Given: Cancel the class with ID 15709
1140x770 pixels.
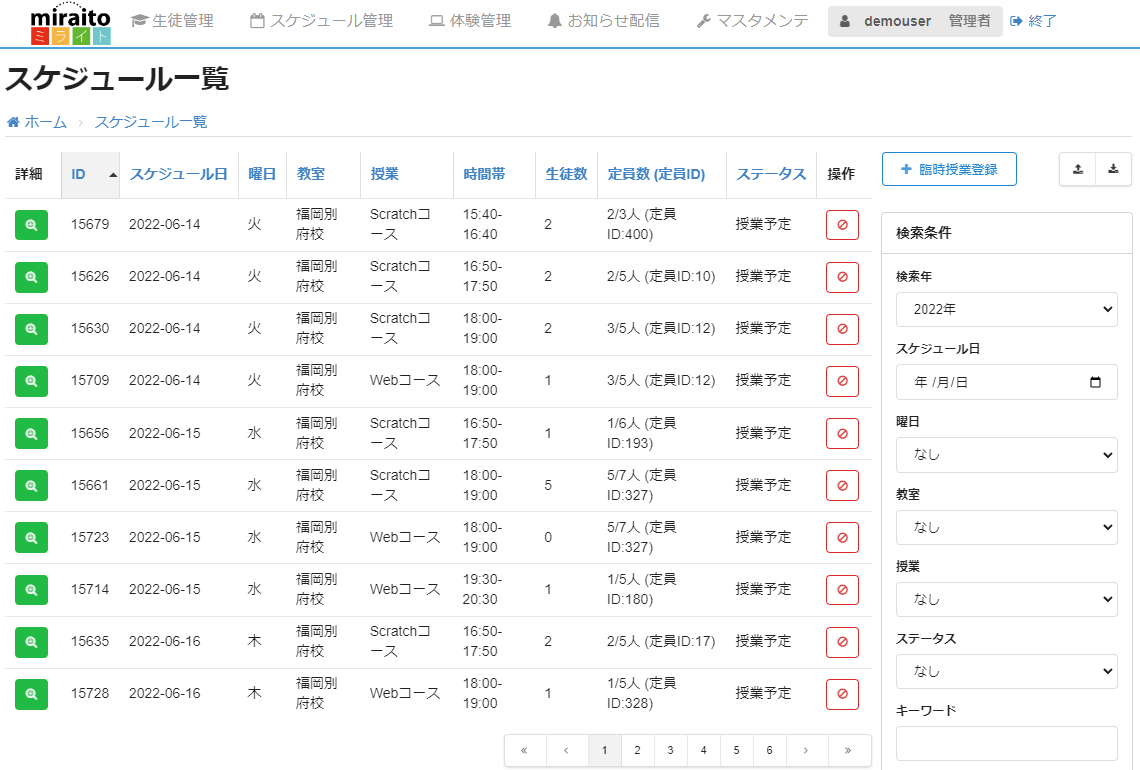Looking at the screenshot, I should [x=842, y=381].
